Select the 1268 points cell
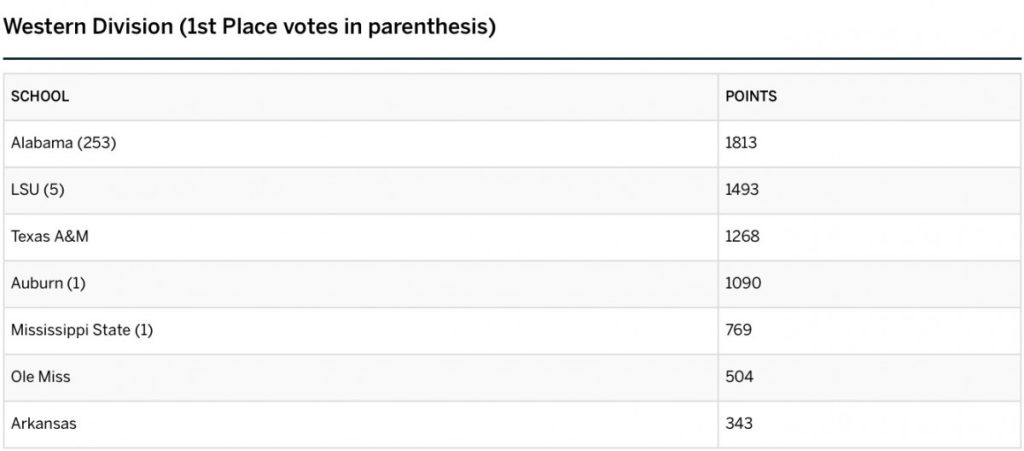 (x=869, y=237)
